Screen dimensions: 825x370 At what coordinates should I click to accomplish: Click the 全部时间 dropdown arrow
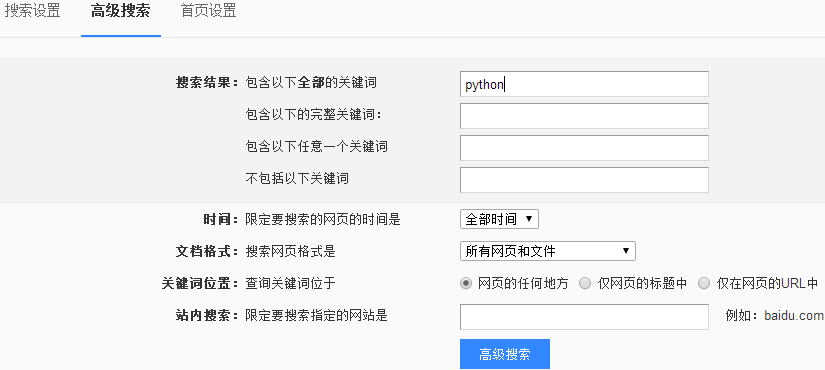[x=529, y=219]
